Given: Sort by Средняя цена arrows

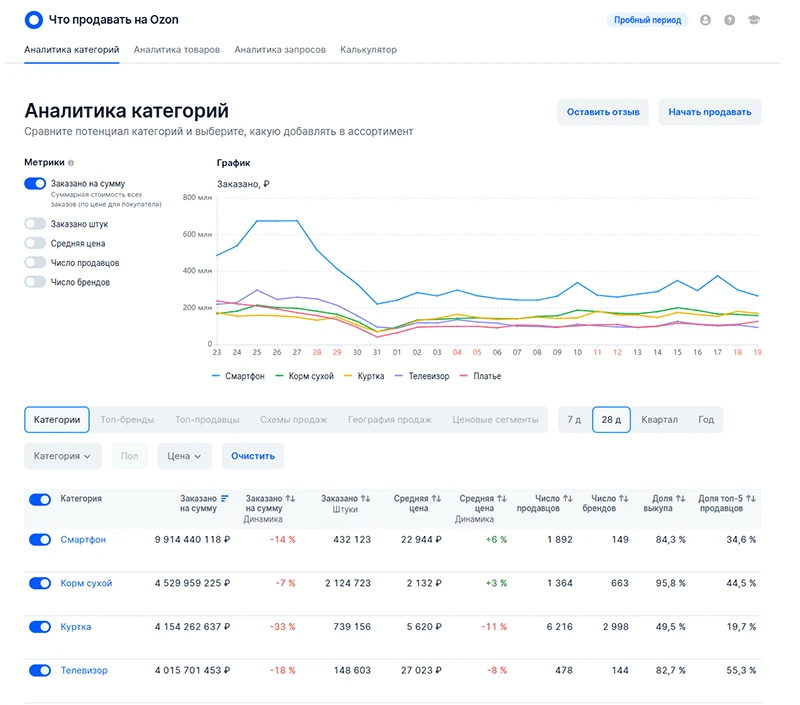Looking at the screenshot, I should click(436, 498).
